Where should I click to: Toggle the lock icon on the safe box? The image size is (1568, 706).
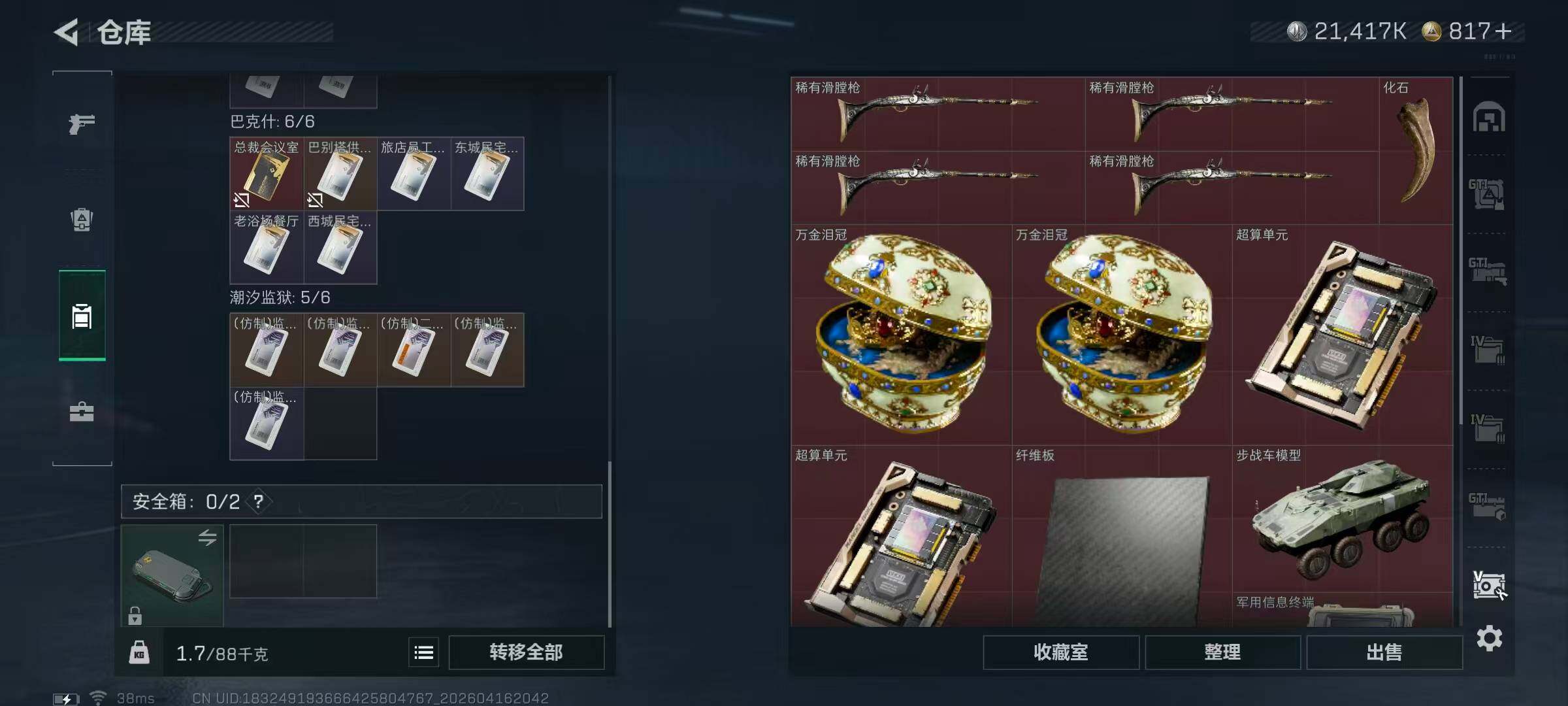[x=135, y=615]
